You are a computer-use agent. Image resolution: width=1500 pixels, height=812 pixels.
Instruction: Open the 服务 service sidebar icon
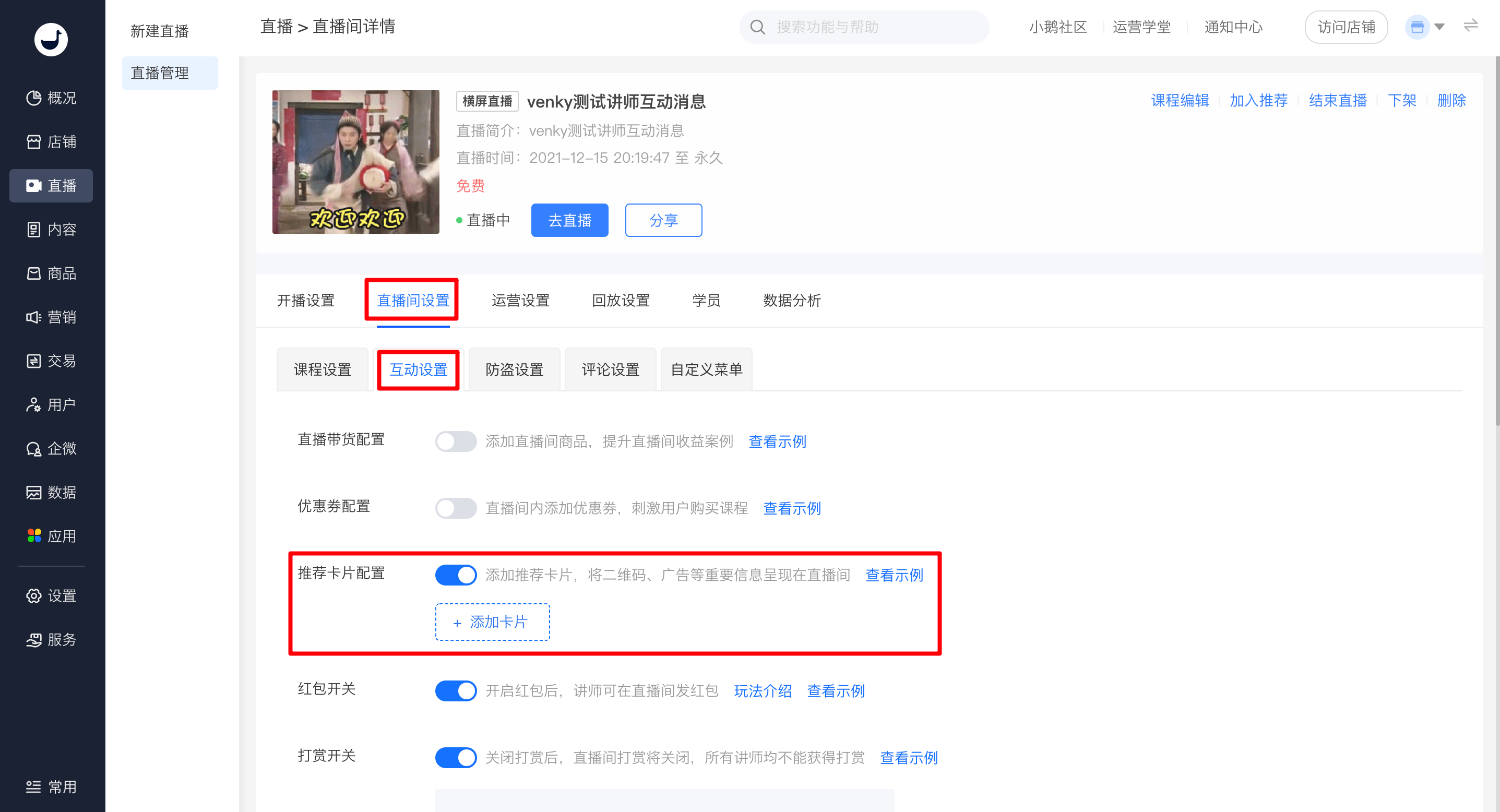coord(34,640)
